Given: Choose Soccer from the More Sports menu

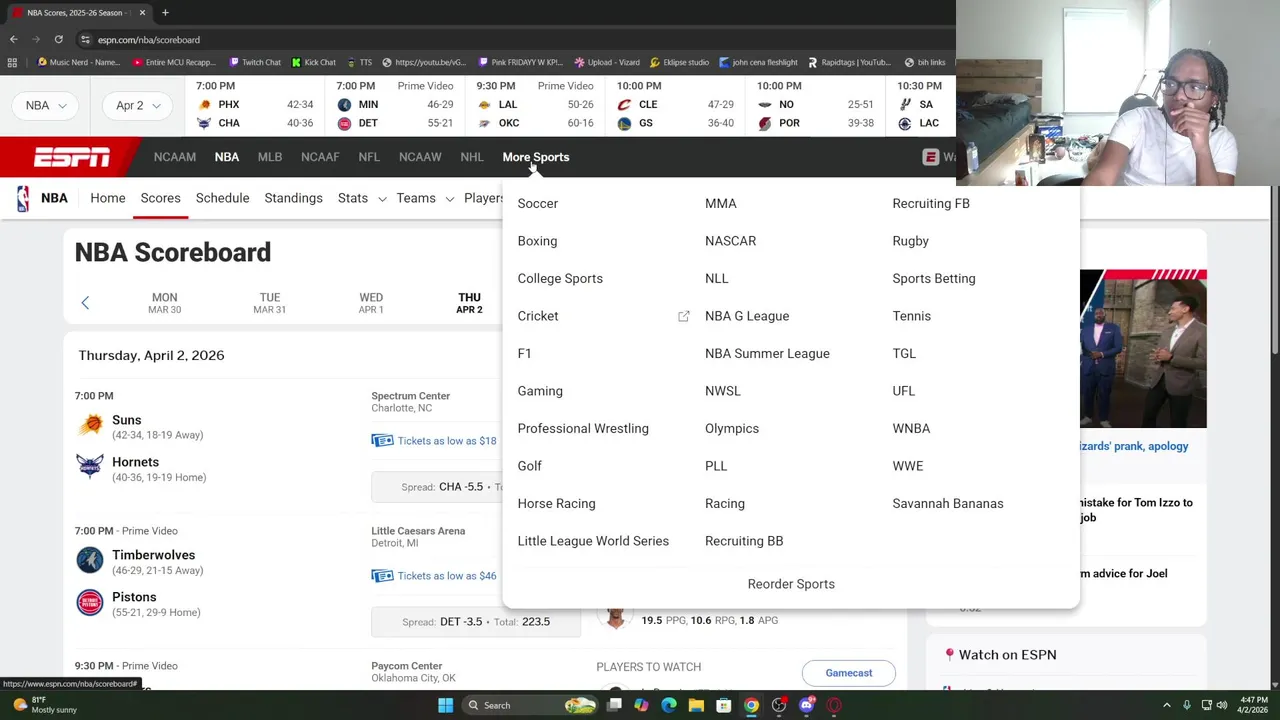Looking at the screenshot, I should click(x=538, y=203).
